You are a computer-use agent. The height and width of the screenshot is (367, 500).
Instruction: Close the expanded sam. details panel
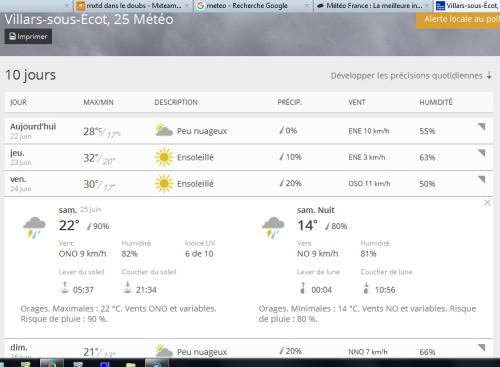coord(487,203)
